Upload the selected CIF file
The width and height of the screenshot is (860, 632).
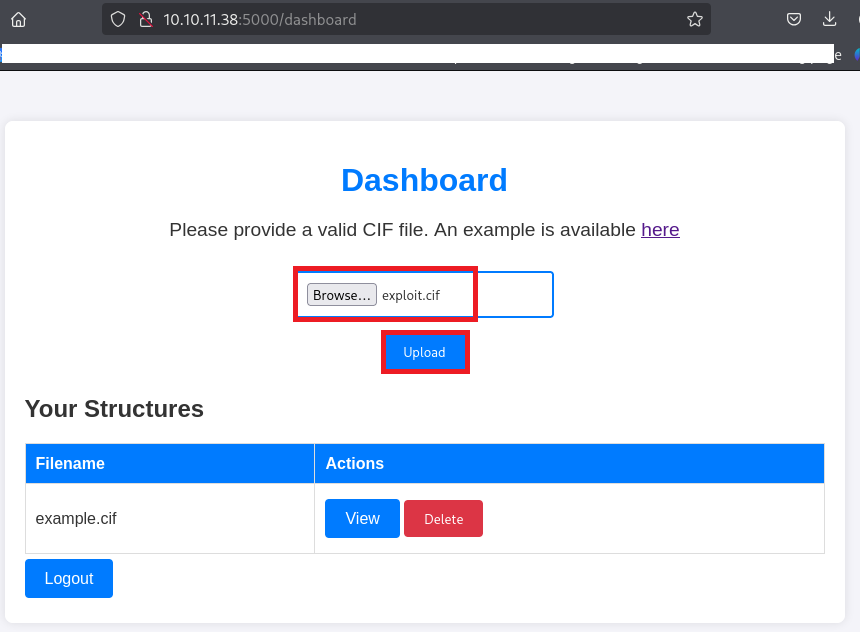pyautogui.click(x=424, y=353)
